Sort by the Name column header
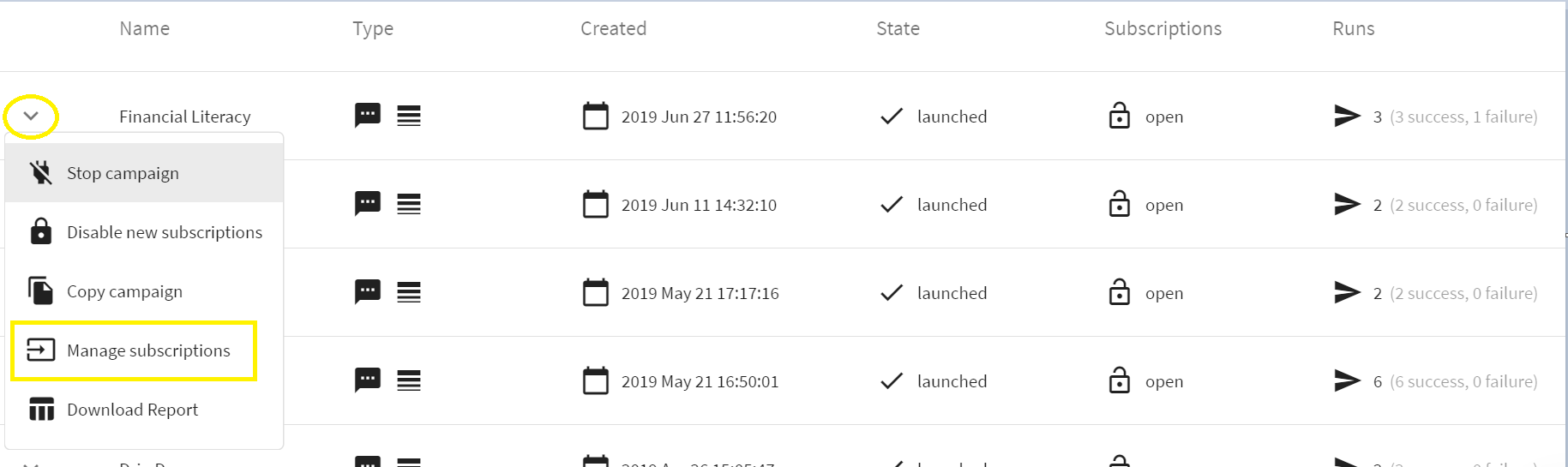Viewport: 1568px width, 467px height. click(x=144, y=28)
